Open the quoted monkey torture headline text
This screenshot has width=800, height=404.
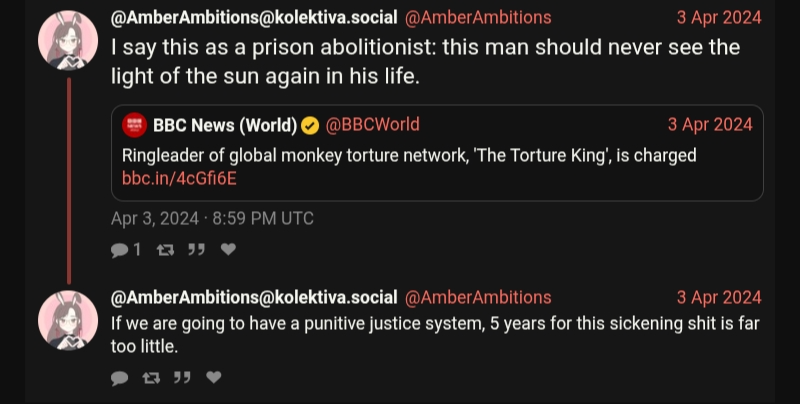point(409,156)
